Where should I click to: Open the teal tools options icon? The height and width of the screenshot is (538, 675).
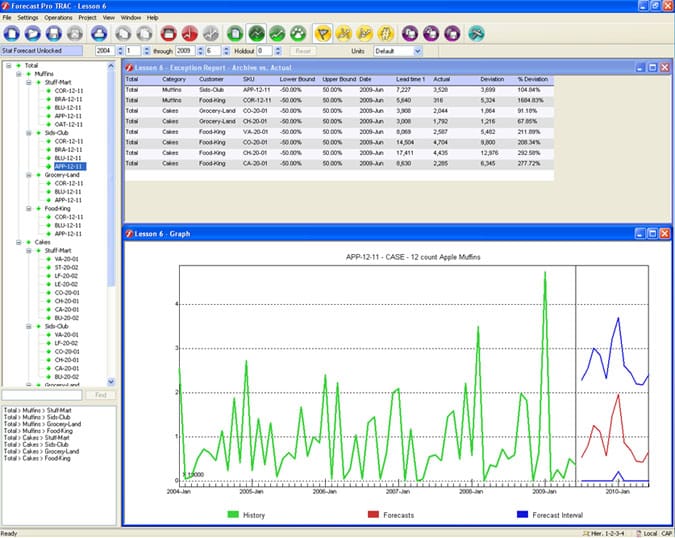[476, 34]
